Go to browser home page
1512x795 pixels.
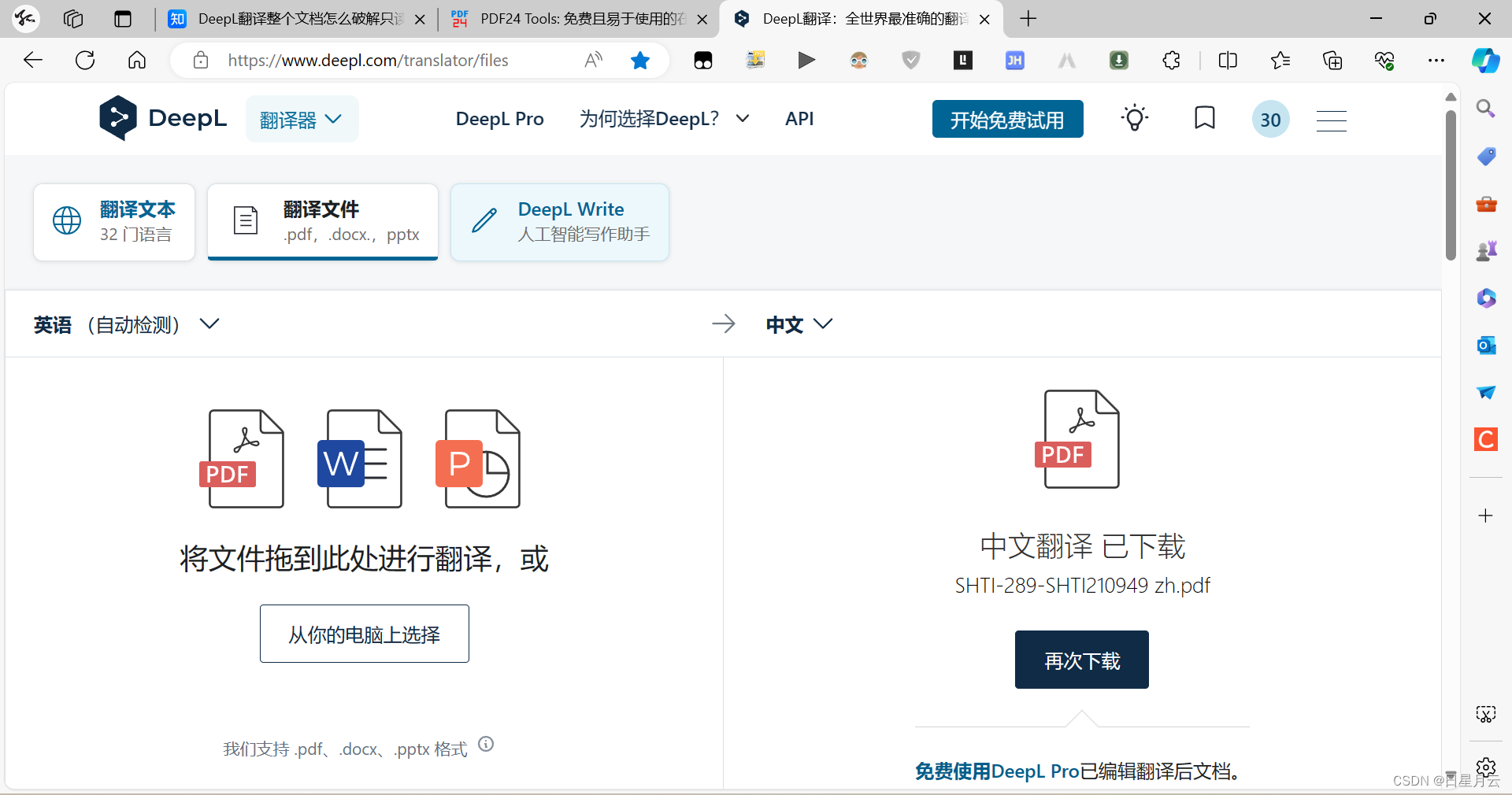point(137,60)
